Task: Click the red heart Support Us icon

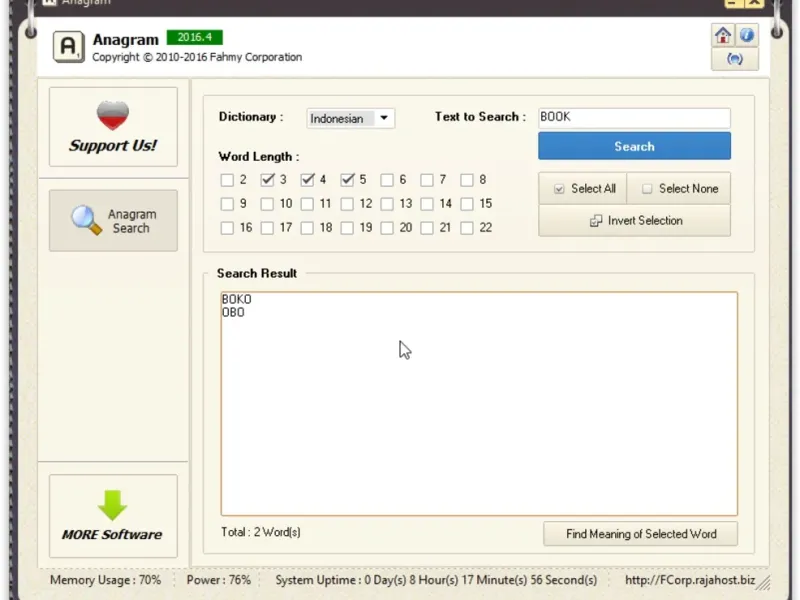Action: (x=113, y=115)
